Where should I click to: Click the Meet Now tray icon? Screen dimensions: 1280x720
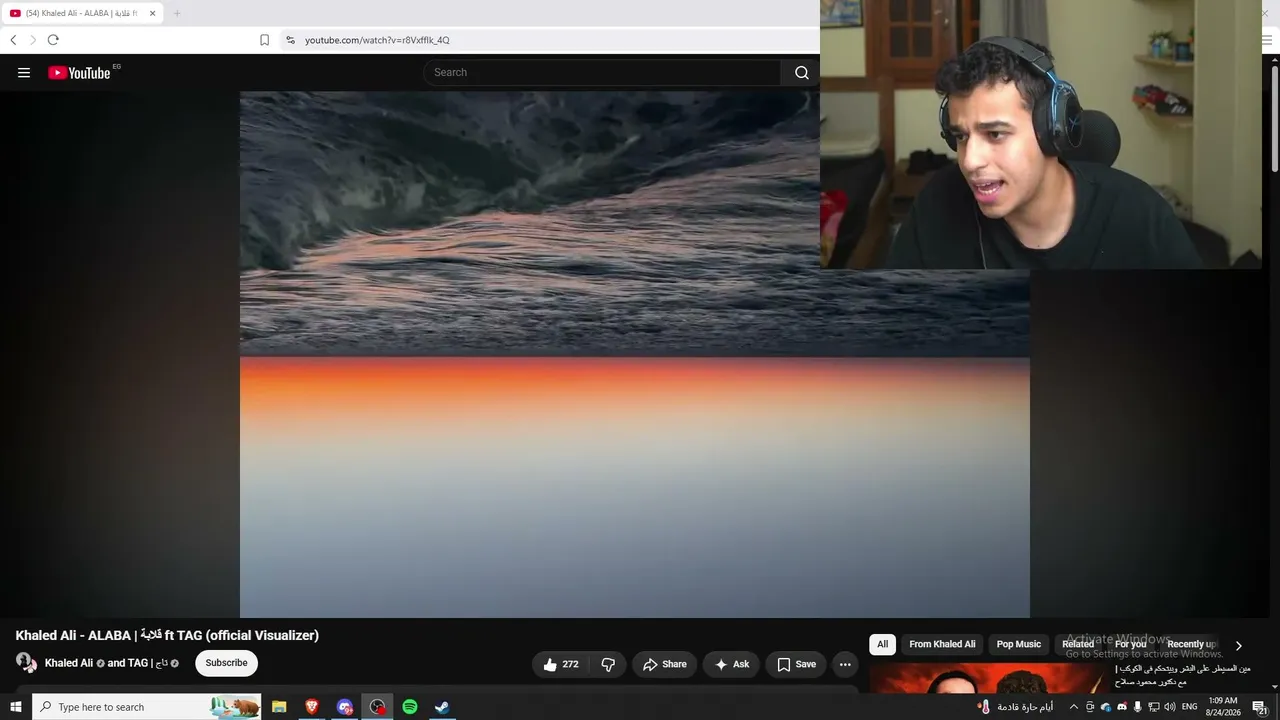pyautogui.click(x=1090, y=707)
